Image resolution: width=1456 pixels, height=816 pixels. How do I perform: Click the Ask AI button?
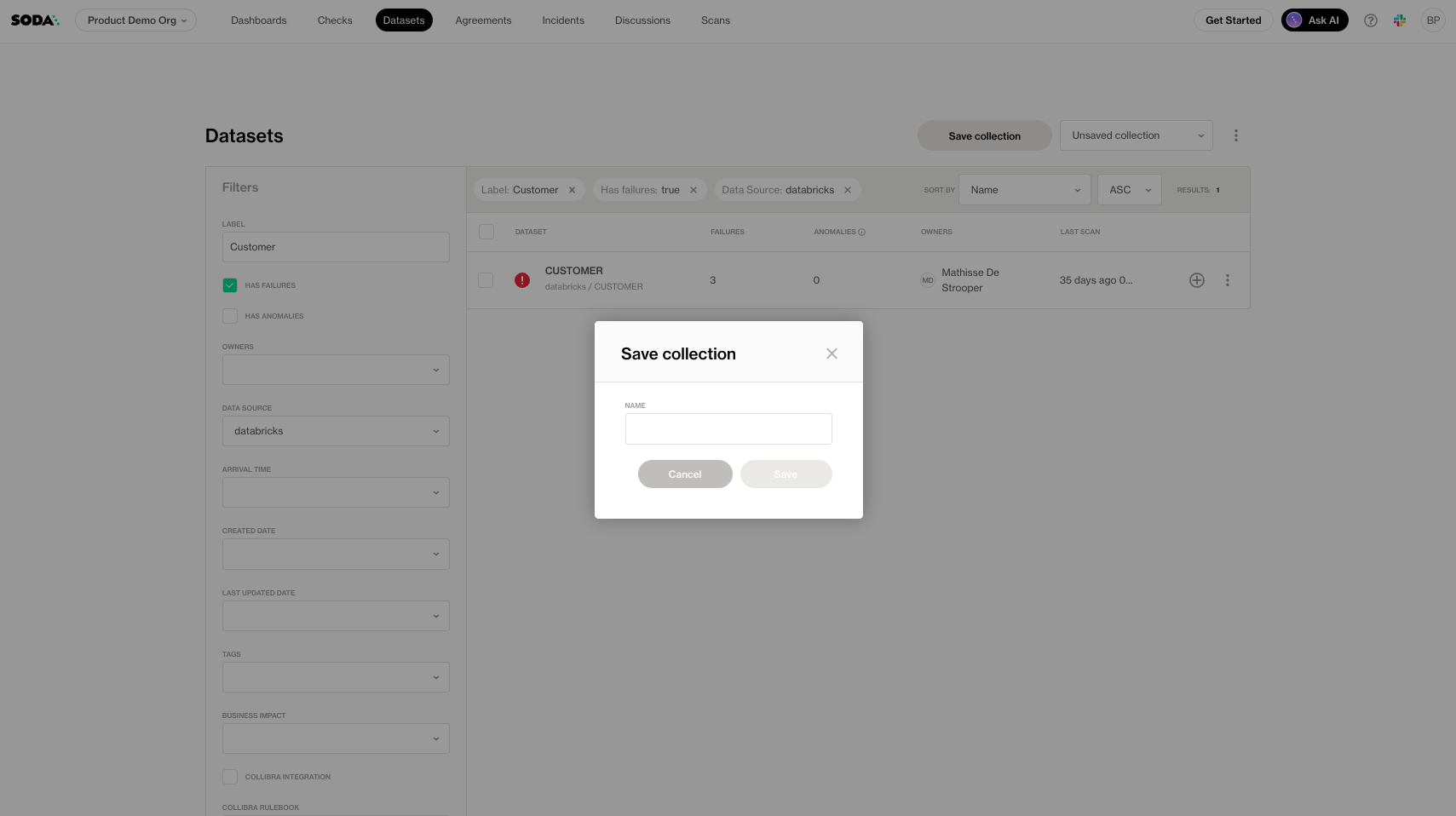pos(1314,20)
